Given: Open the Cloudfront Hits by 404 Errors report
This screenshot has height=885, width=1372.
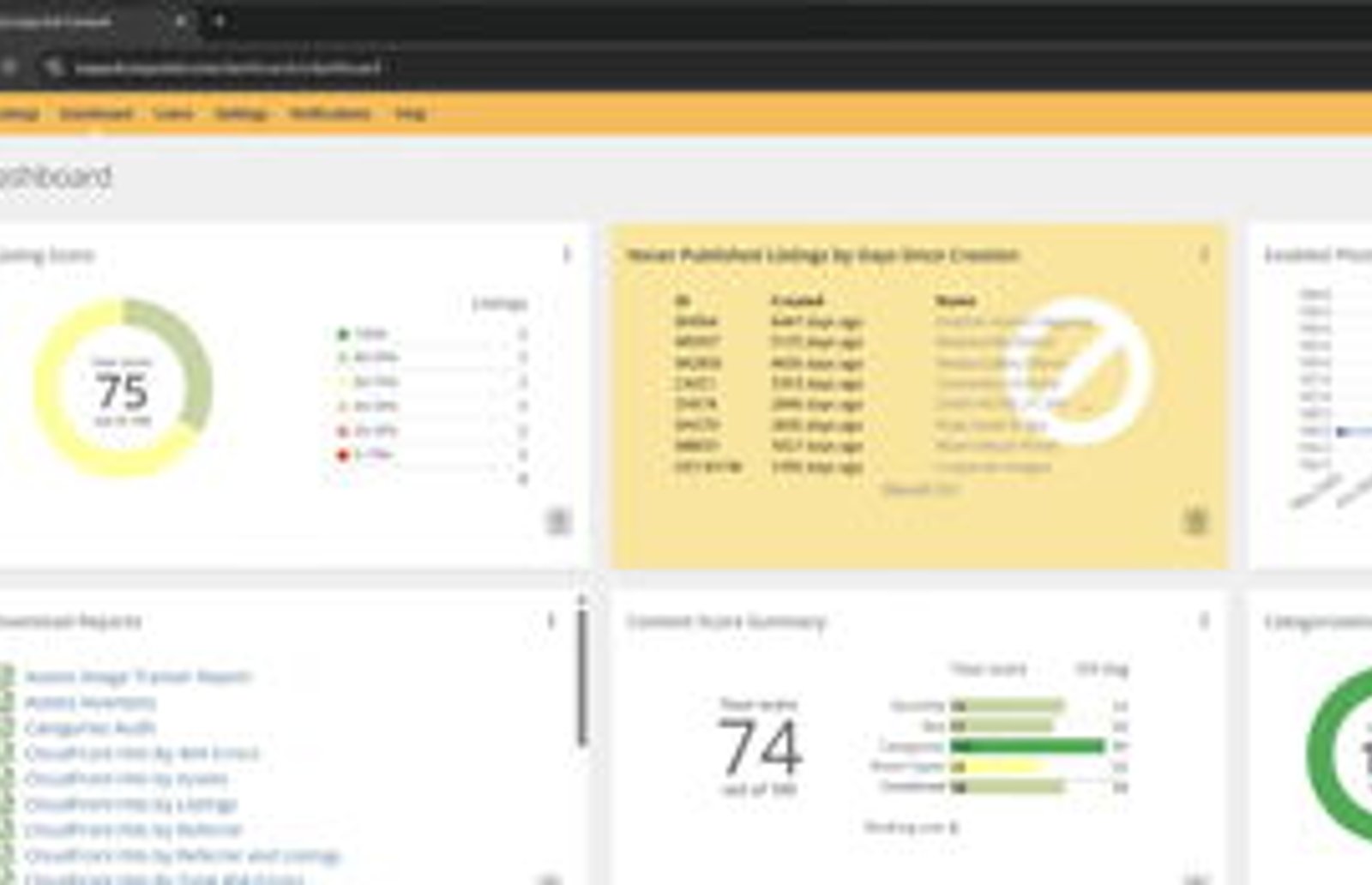Looking at the screenshot, I should (x=141, y=753).
